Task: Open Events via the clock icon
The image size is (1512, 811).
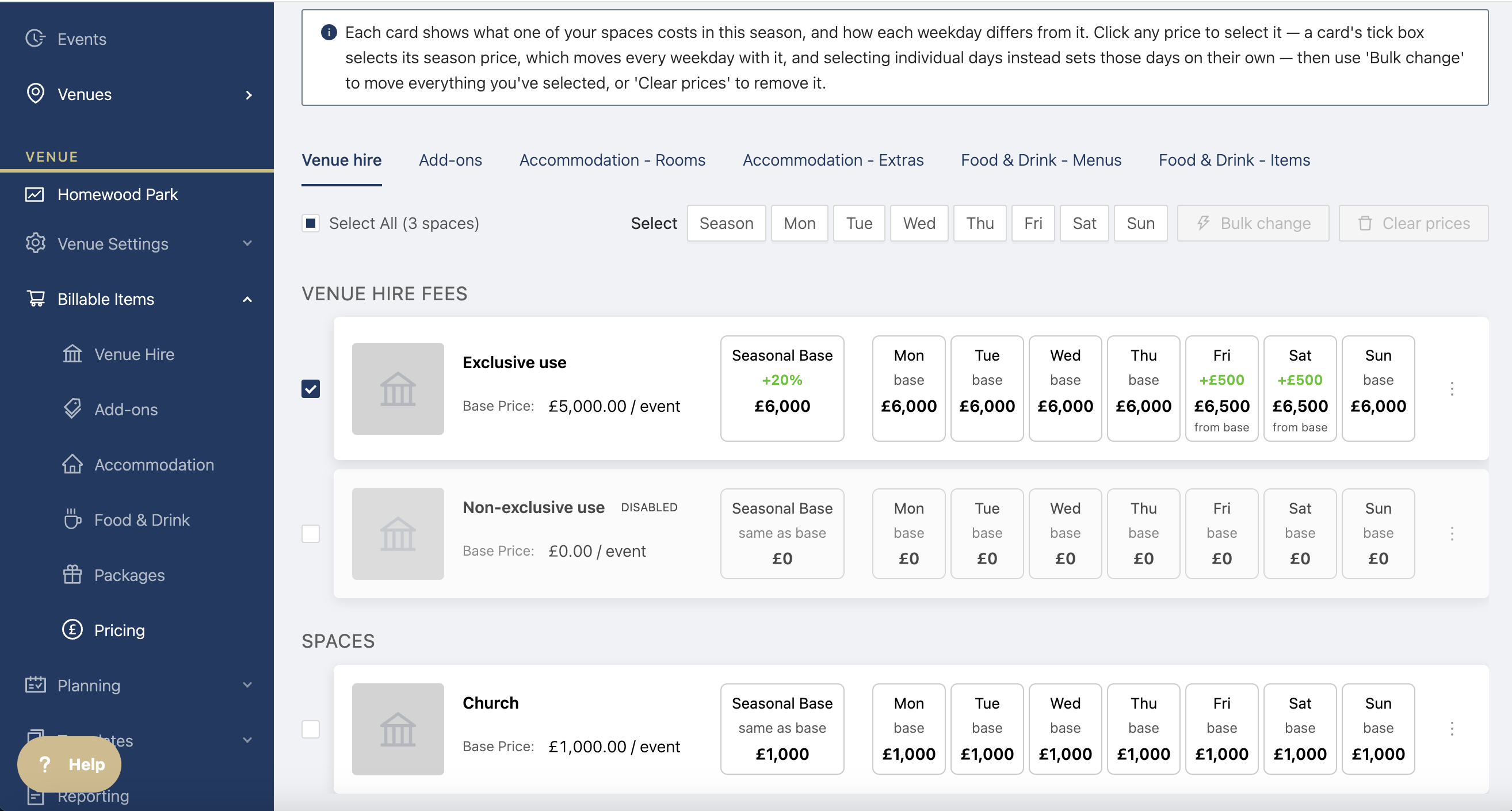Action: [35, 39]
